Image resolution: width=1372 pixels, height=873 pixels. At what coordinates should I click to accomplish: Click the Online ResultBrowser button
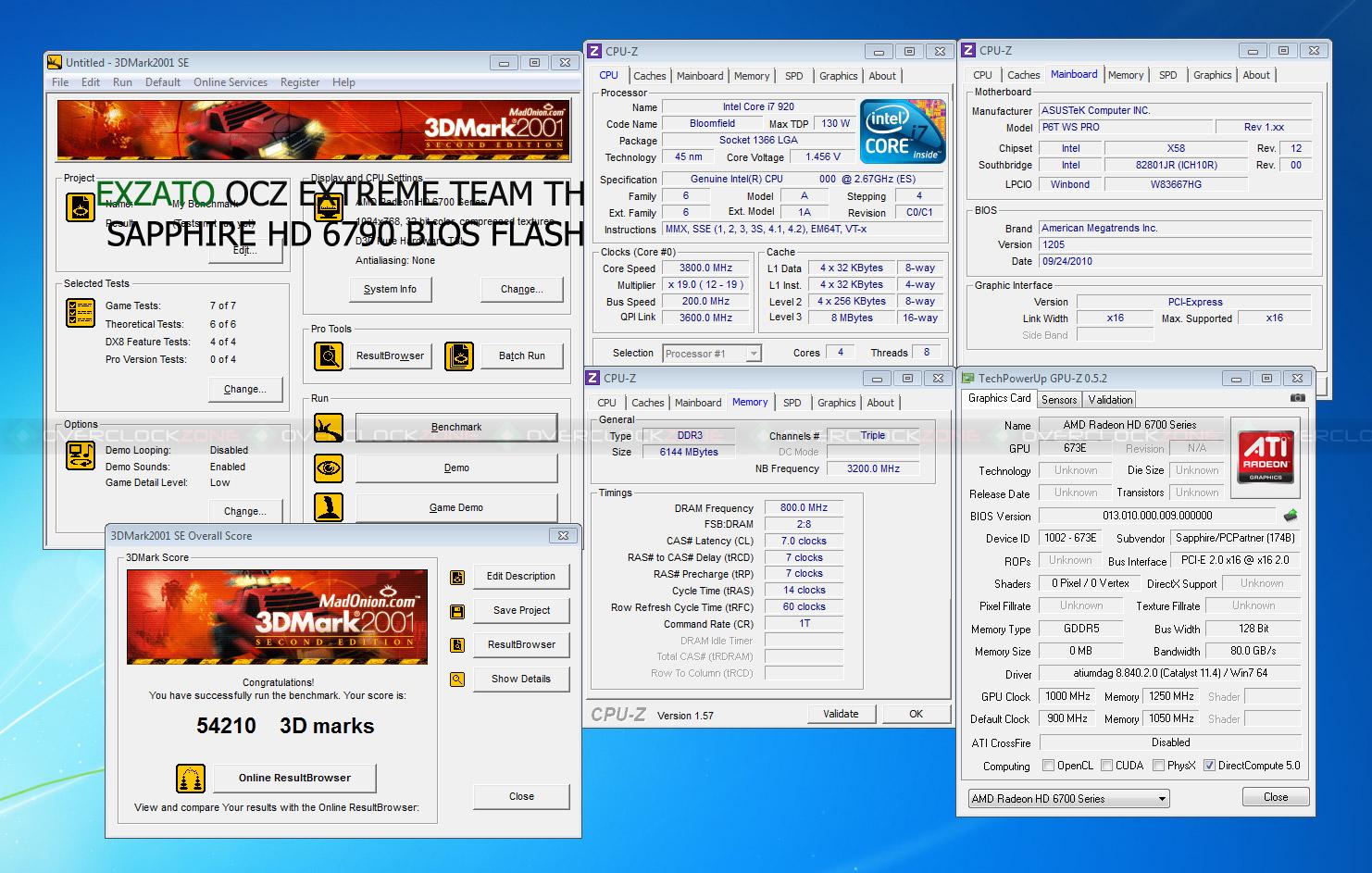tap(294, 779)
